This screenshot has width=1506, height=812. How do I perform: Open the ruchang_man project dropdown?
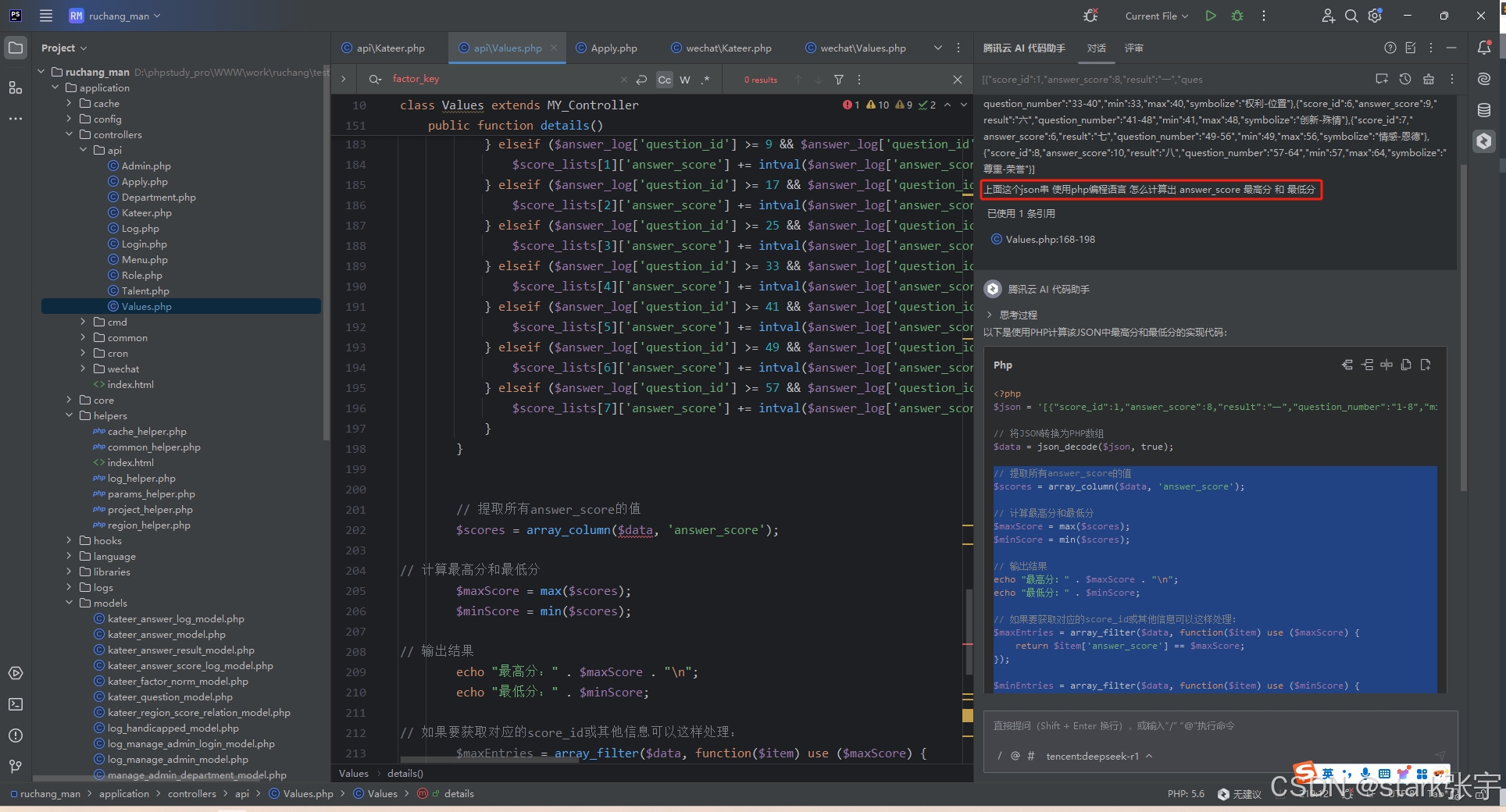[x=115, y=16]
